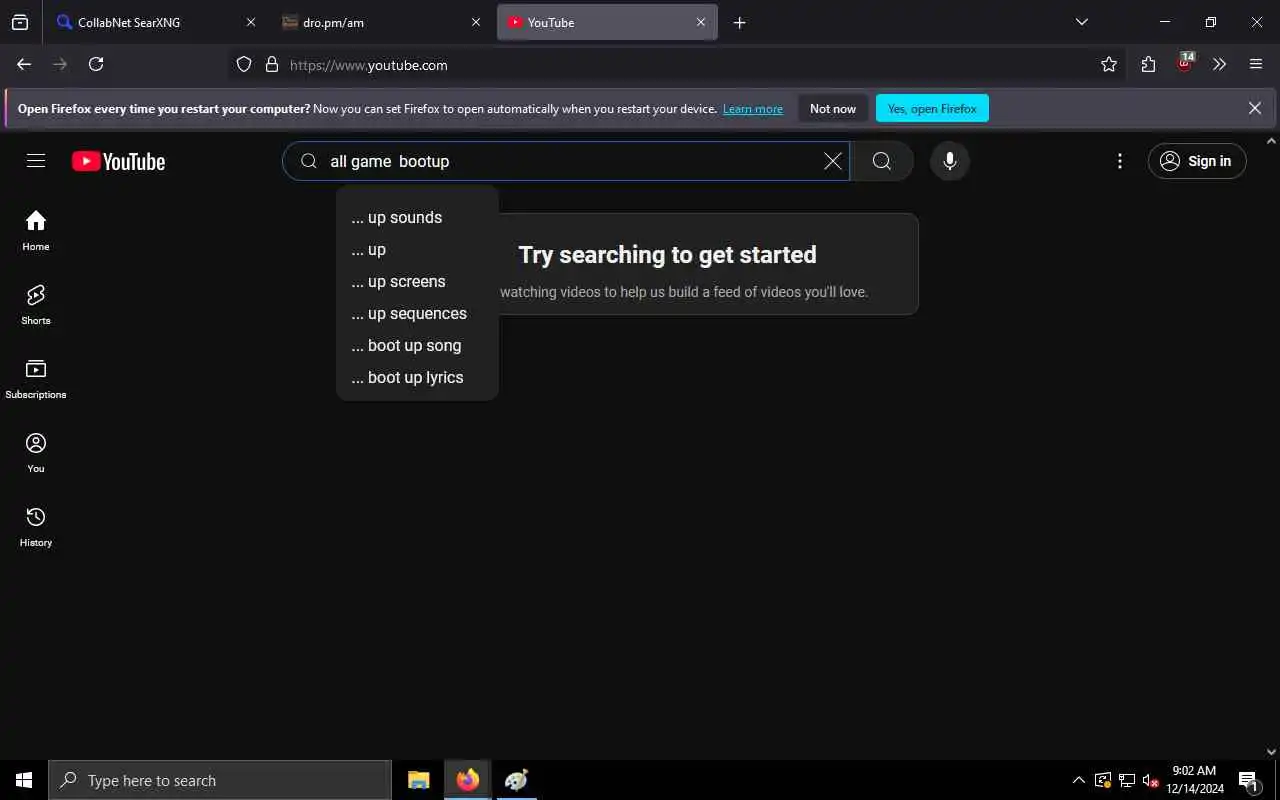This screenshot has width=1280, height=800.
Task: Choose suggestion "... up sequences"
Action: (417, 313)
